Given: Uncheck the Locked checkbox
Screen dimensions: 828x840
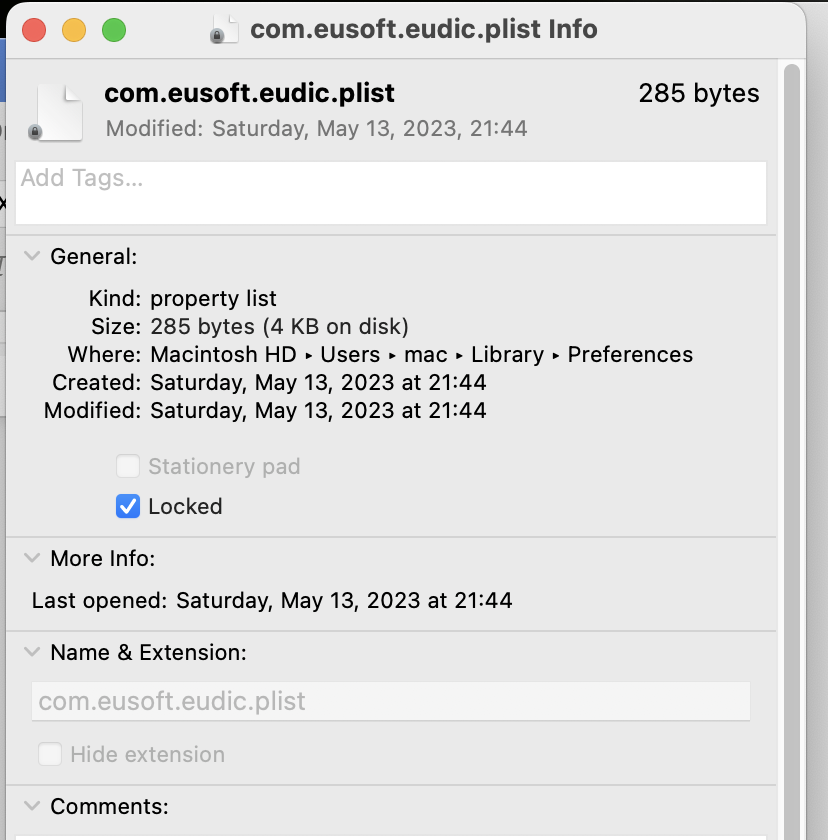Looking at the screenshot, I should pyautogui.click(x=128, y=507).
